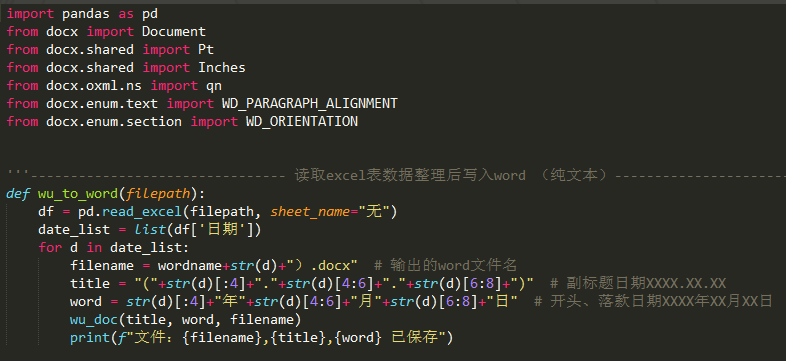Click docx.oxml.ns module path
This screenshot has height=361, width=786.
[94, 86]
